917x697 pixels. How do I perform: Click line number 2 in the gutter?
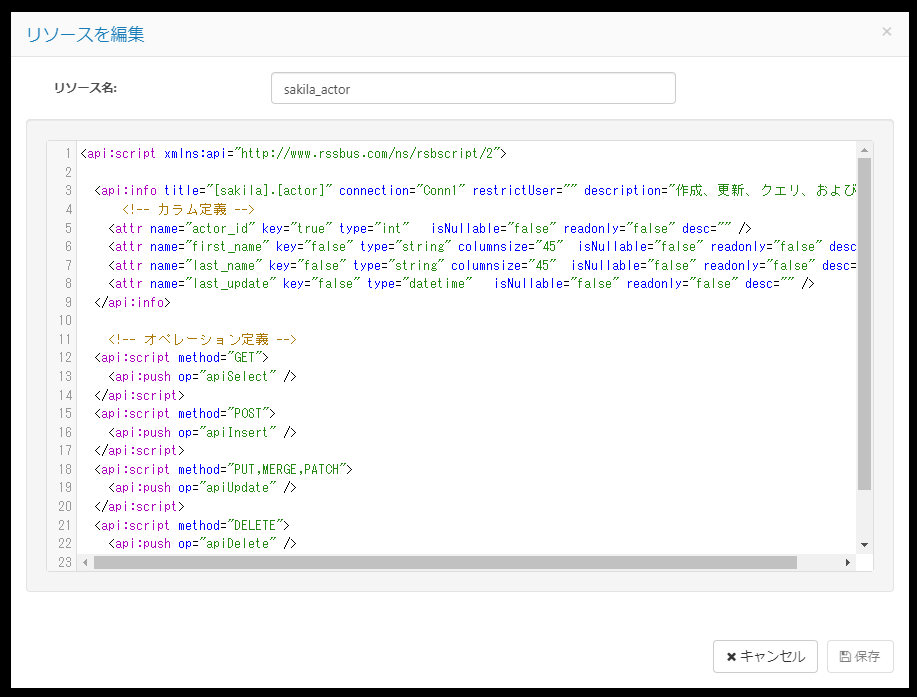pos(68,172)
